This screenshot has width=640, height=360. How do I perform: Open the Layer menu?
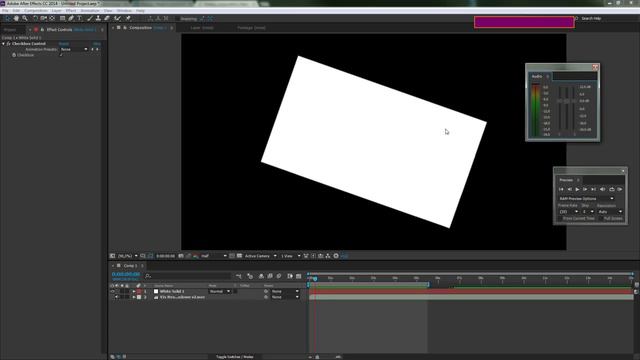pos(57,11)
